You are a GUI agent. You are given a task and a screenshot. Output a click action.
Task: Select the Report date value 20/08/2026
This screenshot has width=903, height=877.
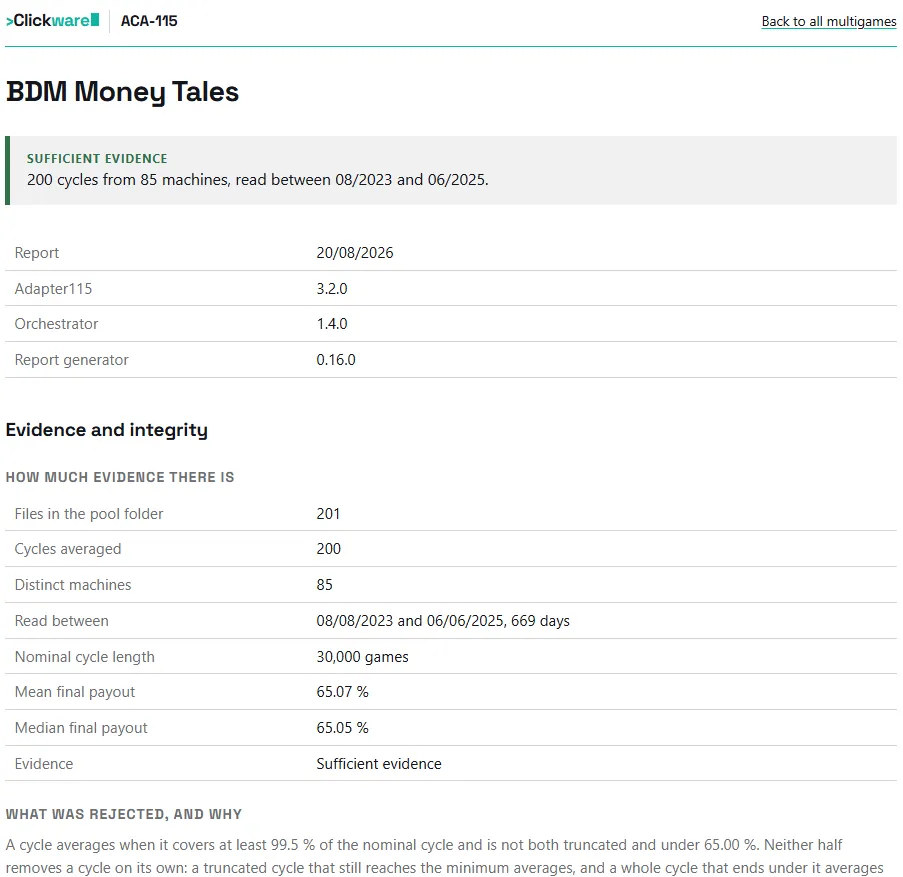355,253
